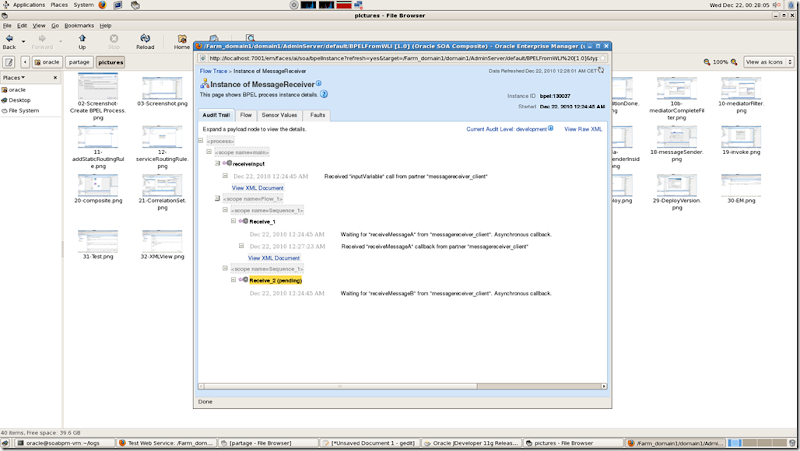This screenshot has width=800, height=451.
Task: Click the info icon beside Instance of MessageReceiver
Action: click(x=318, y=83)
